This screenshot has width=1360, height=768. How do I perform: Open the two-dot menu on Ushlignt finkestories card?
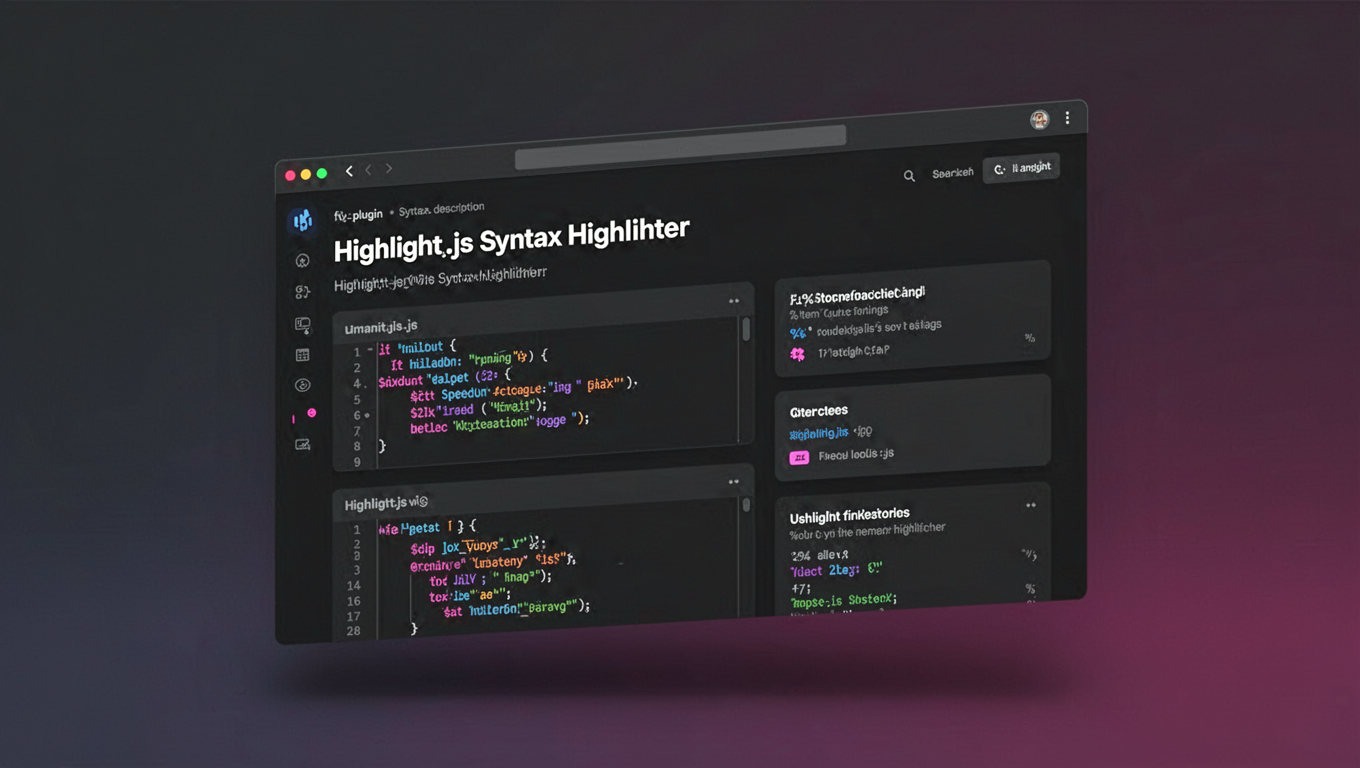pos(1031,506)
